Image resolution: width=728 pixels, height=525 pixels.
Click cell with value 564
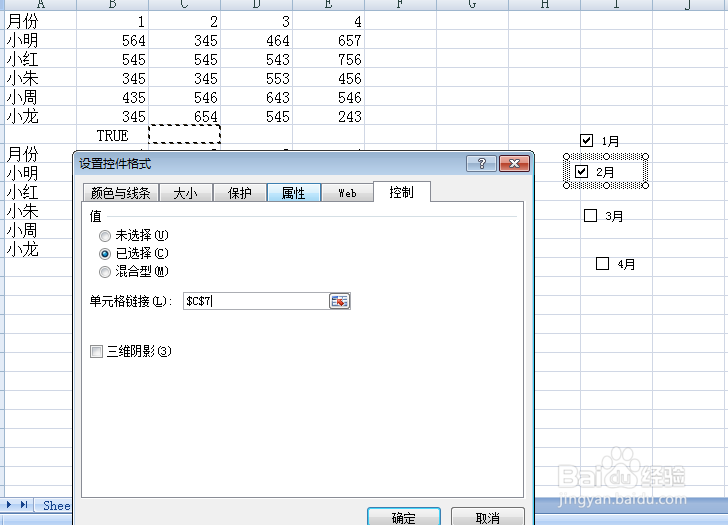(x=112, y=40)
